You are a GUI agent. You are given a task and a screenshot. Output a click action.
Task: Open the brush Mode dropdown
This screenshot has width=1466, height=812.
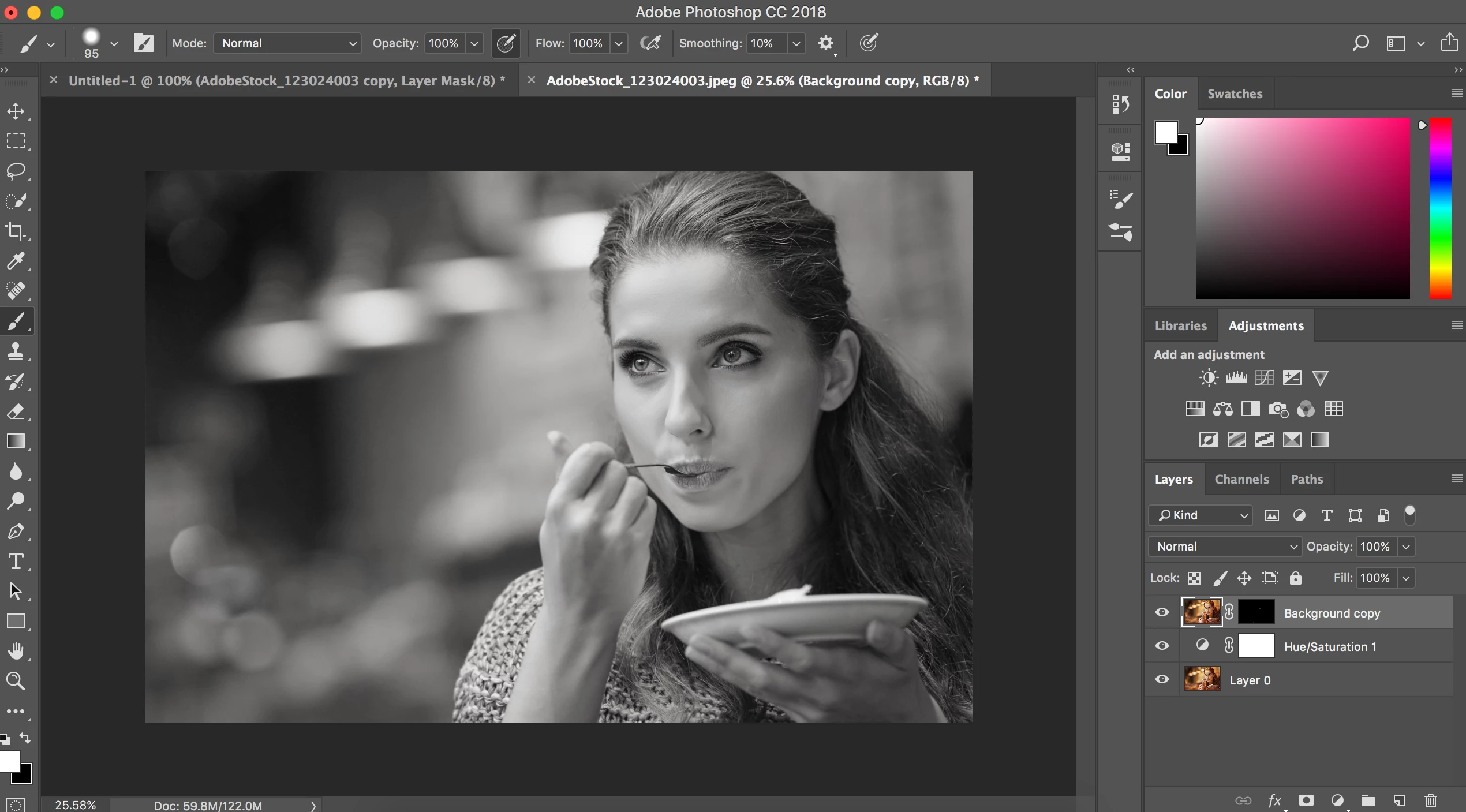click(x=287, y=43)
